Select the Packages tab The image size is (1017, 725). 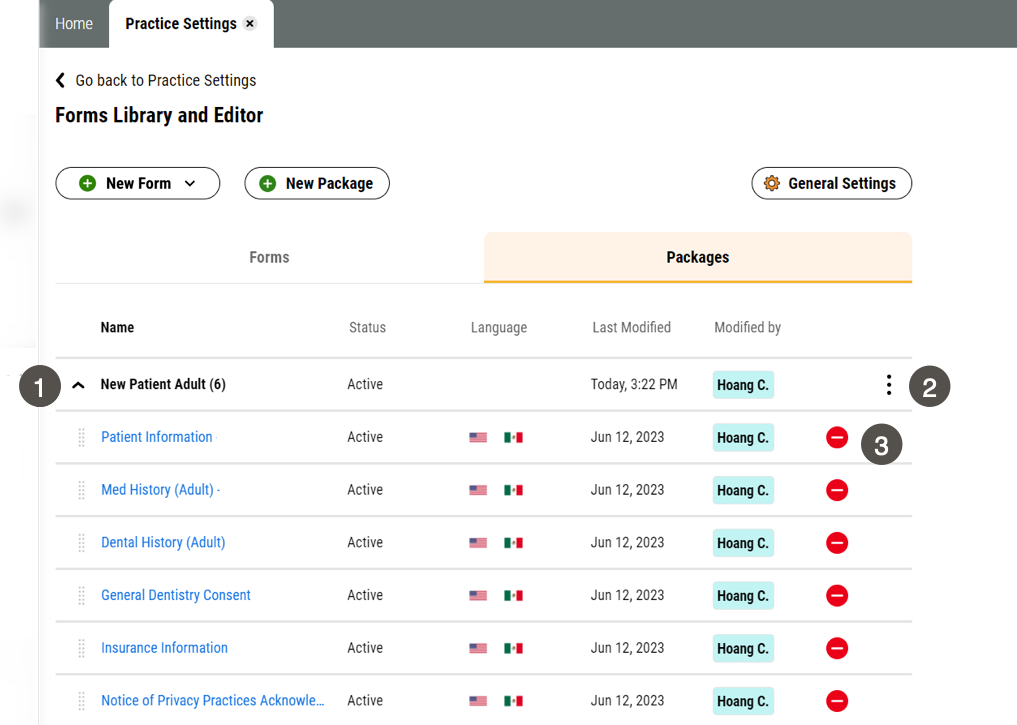tap(698, 257)
